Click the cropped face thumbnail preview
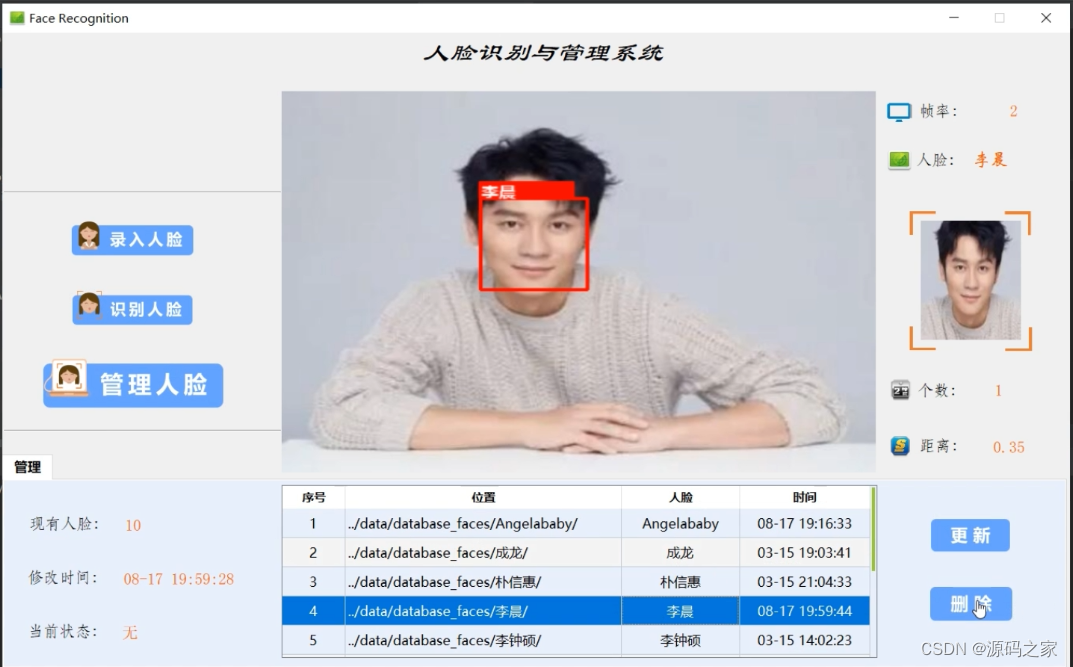The height and width of the screenshot is (667, 1073). 970,280
